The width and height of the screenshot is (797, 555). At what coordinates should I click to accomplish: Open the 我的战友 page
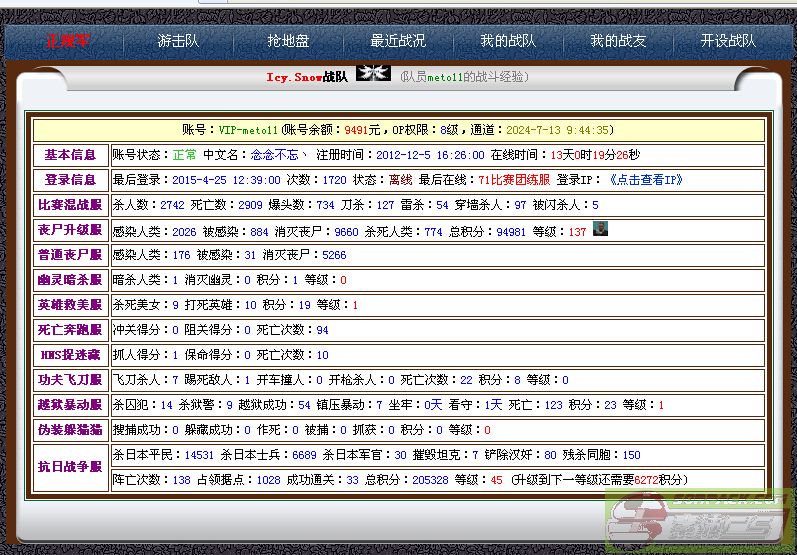[x=618, y=41]
